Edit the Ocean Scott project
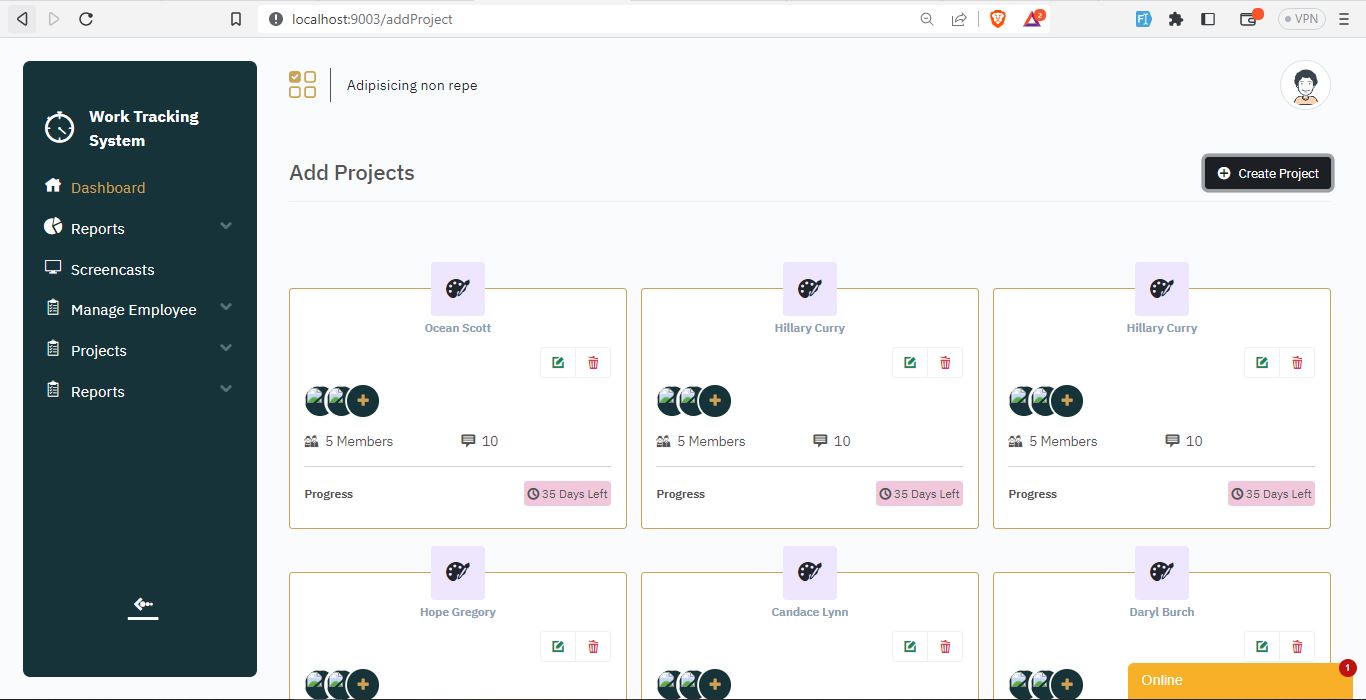 pos(558,362)
